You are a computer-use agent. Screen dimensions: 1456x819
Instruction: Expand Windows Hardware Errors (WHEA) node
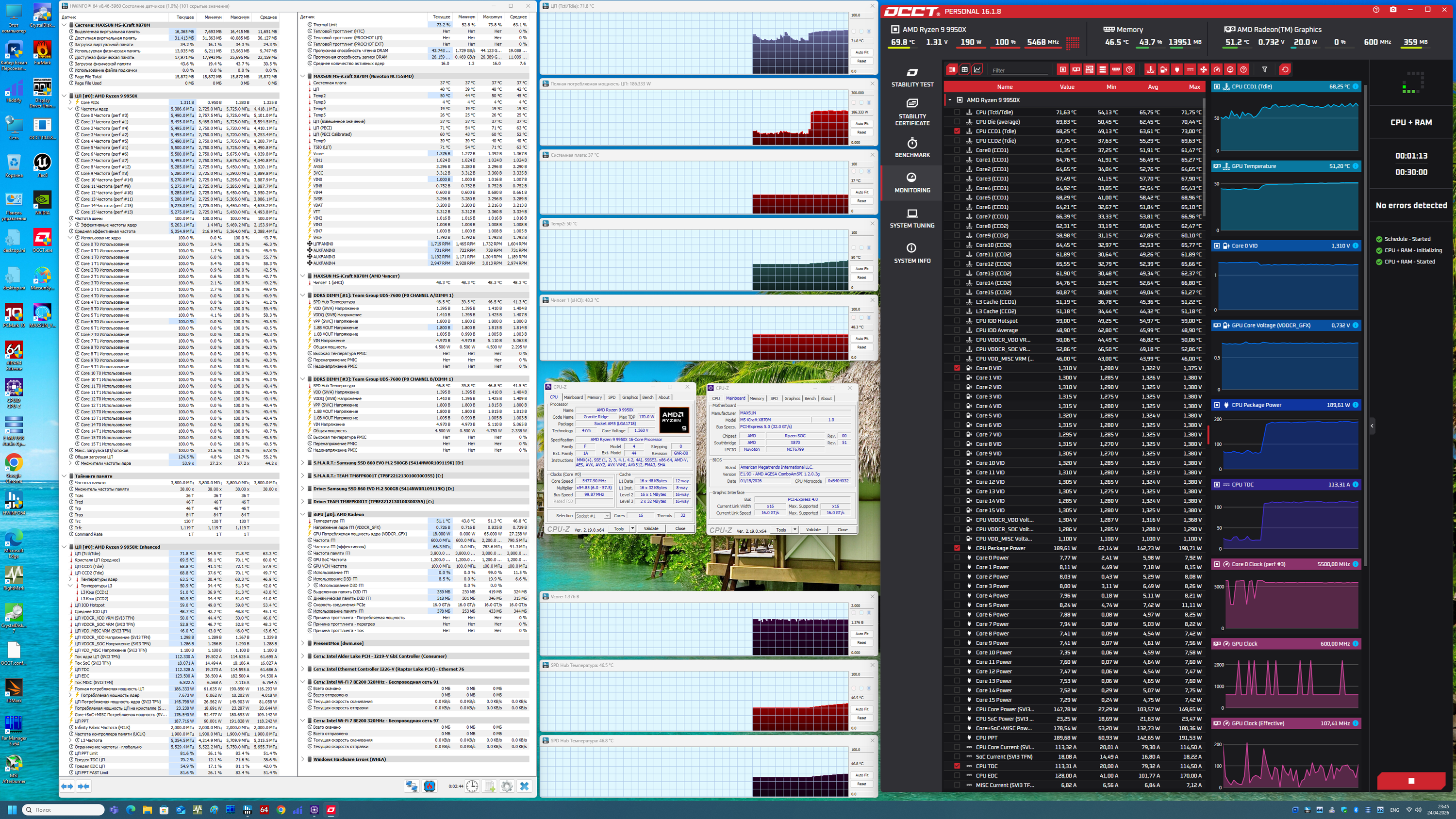pyautogui.click(x=303, y=759)
